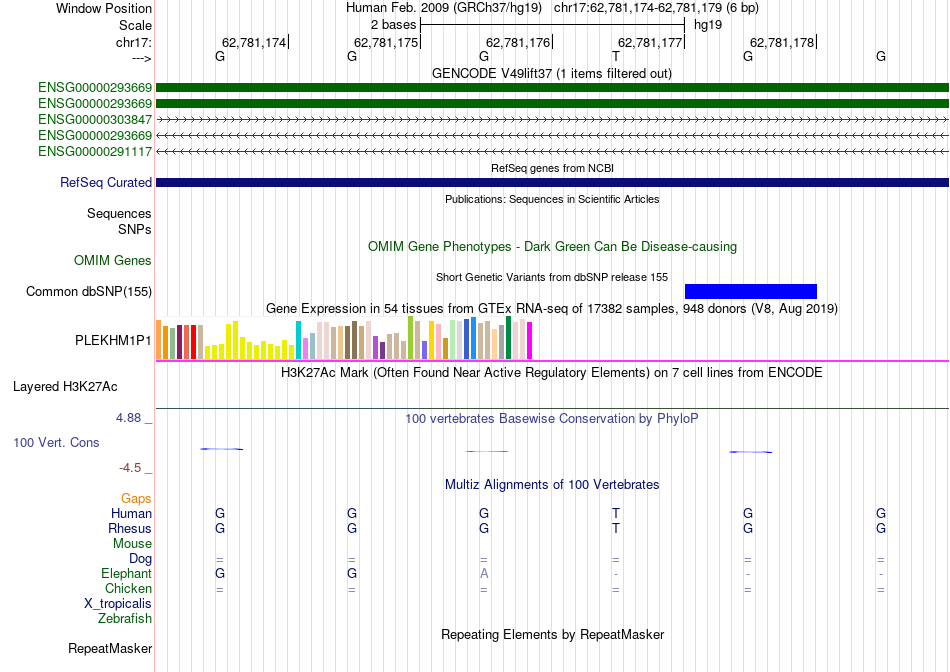Click the RefSeq genes from NCBI title
Image resolution: width=950 pixels, height=672 pixels.
pyautogui.click(x=553, y=168)
